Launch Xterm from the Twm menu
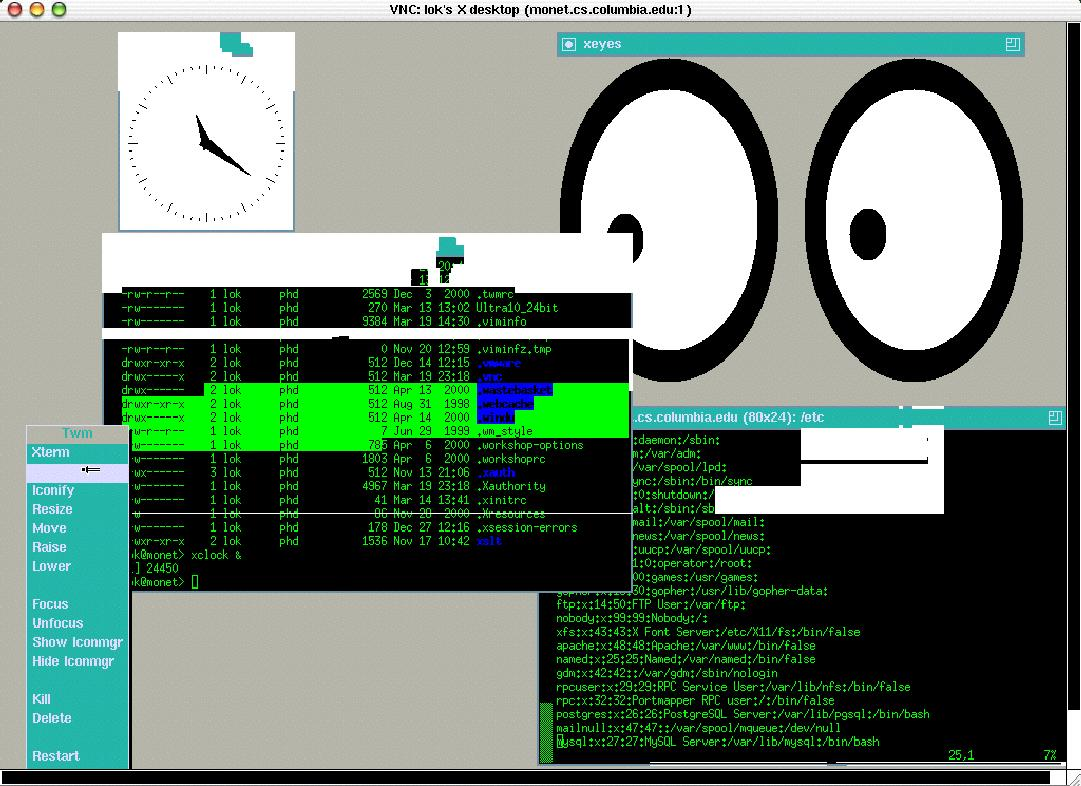The image size is (1081, 786). pos(50,452)
